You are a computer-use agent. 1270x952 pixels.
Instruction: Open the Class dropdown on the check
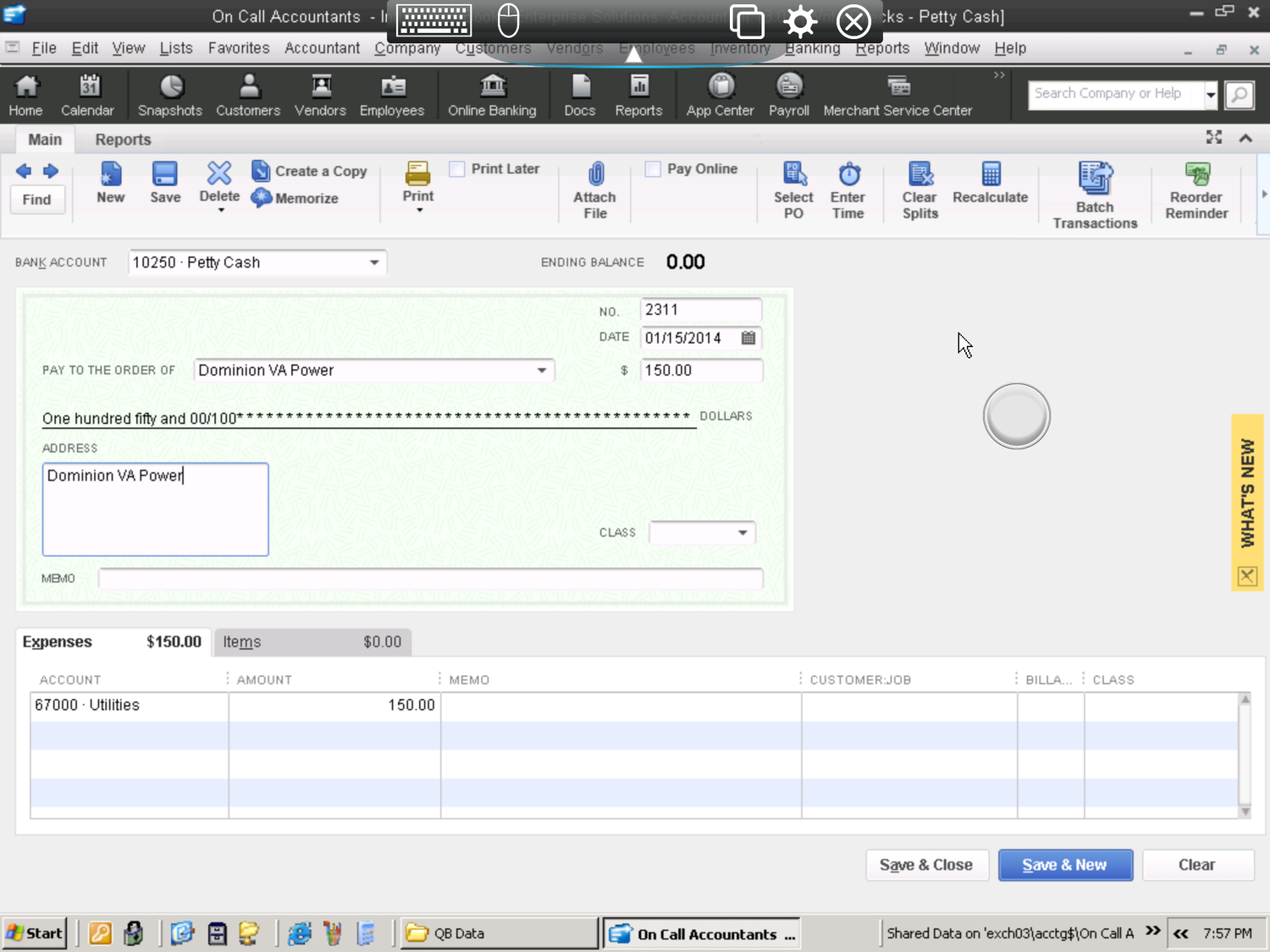(x=743, y=532)
